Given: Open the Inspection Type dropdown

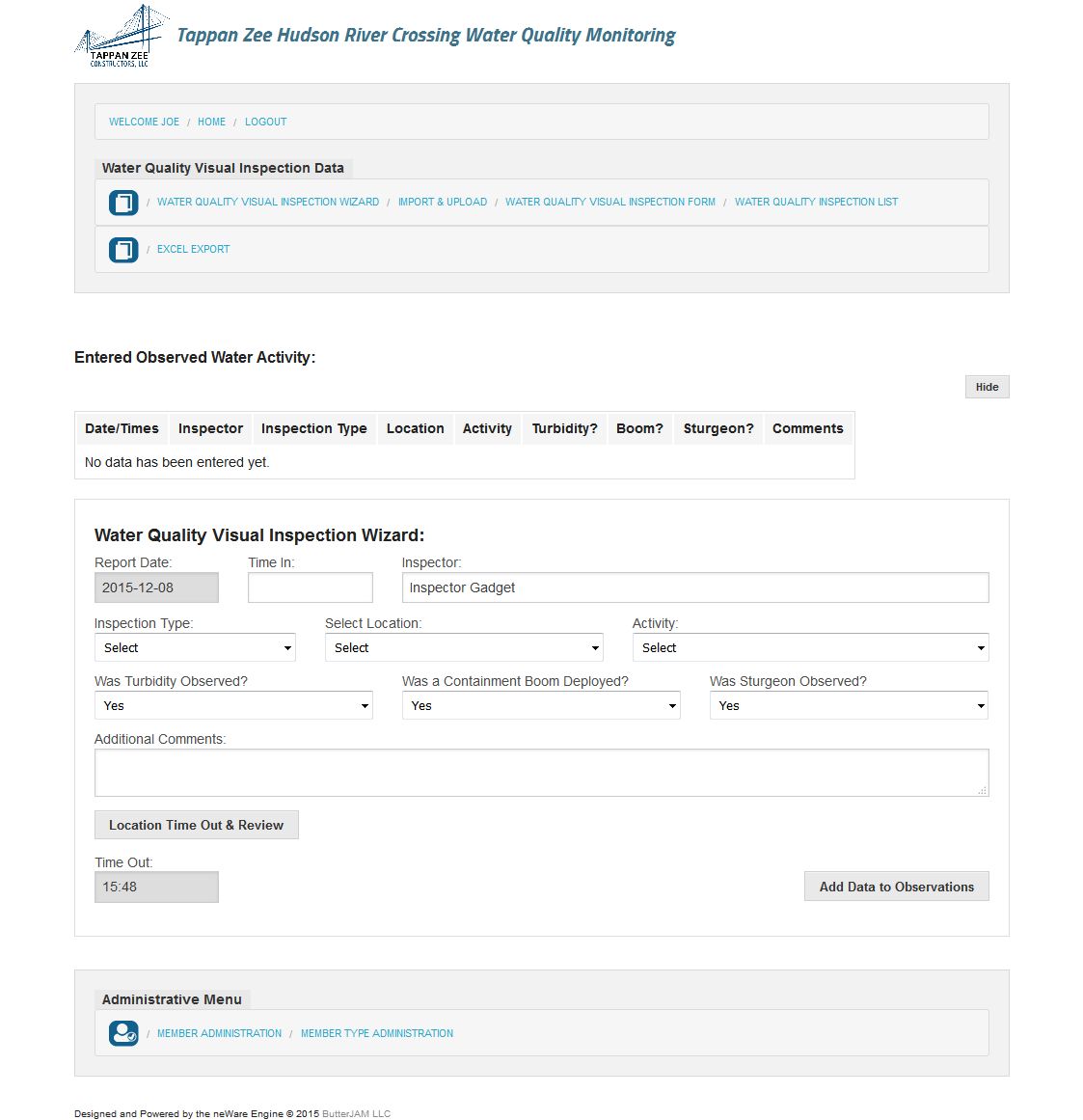Looking at the screenshot, I should (x=195, y=648).
